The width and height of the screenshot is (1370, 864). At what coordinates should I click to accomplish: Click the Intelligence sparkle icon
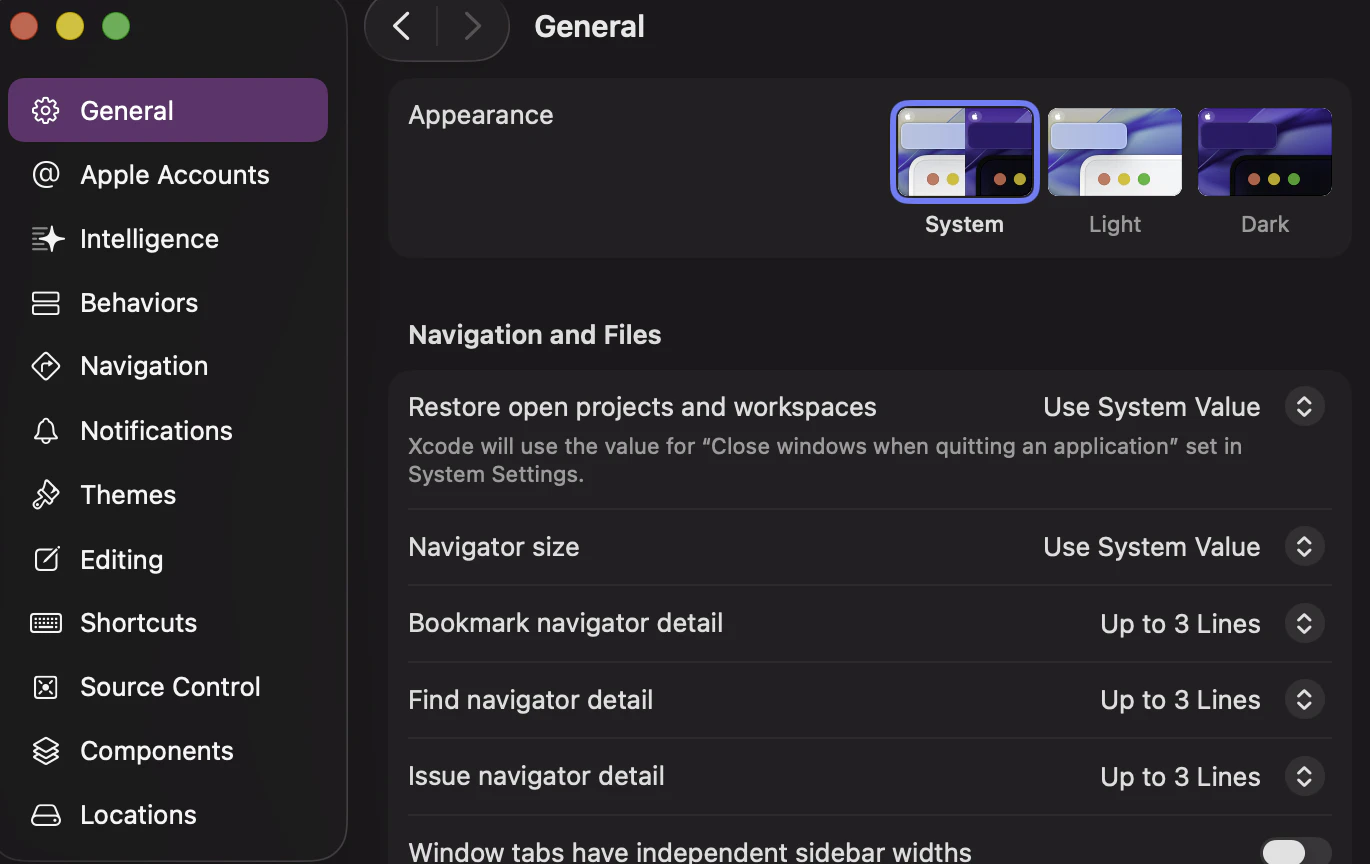[x=46, y=238]
